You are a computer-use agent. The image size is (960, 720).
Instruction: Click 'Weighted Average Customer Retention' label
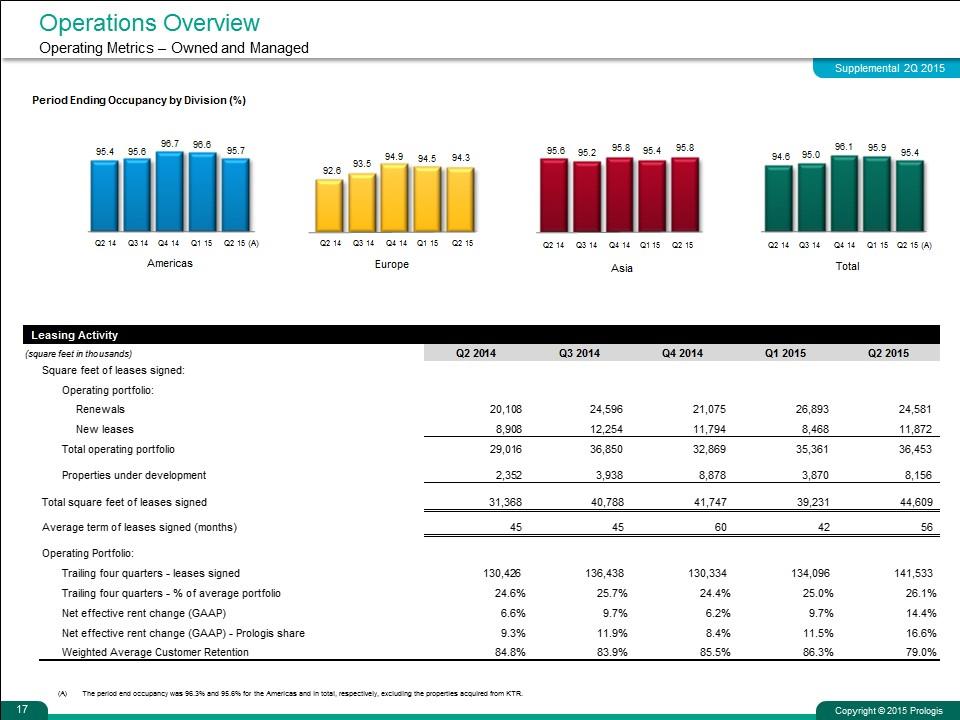(156, 652)
